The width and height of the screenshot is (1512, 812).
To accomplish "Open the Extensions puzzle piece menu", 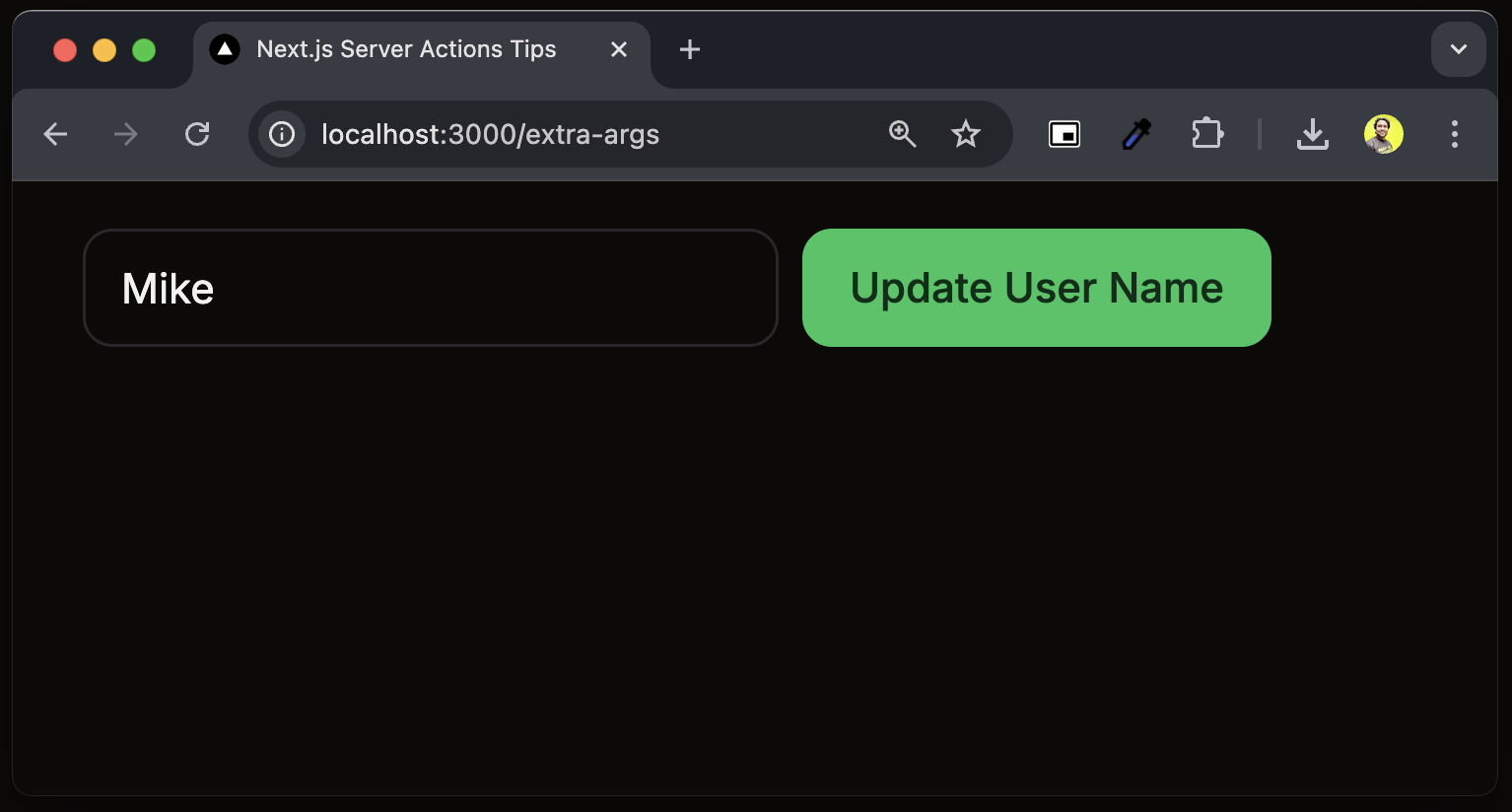I will [x=1207, y=134].
